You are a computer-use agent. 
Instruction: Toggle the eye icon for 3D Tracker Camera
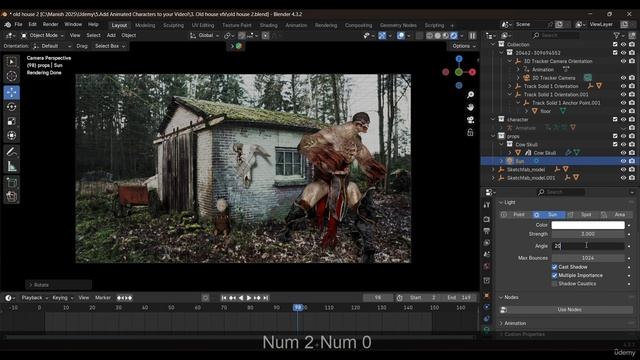pyautogui.click(x=623, y=78)
